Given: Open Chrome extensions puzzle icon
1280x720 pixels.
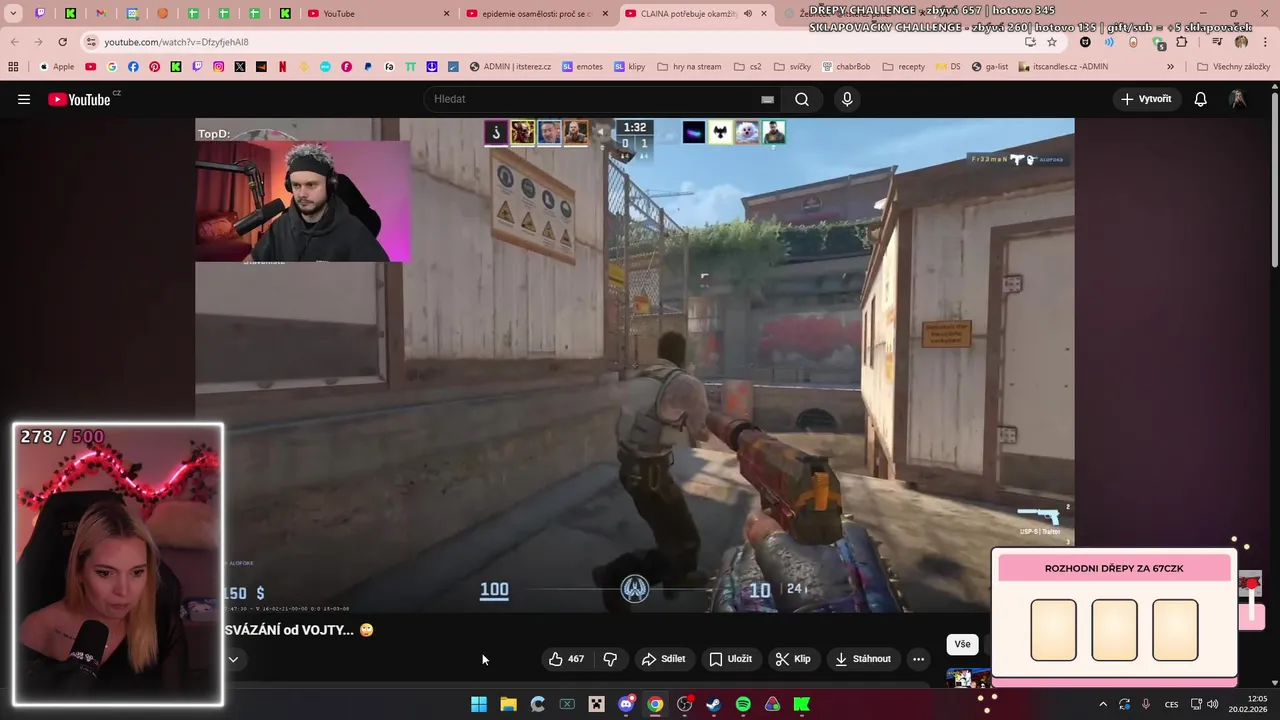Looking at the screenshot, I should [x=1182, y=42].
